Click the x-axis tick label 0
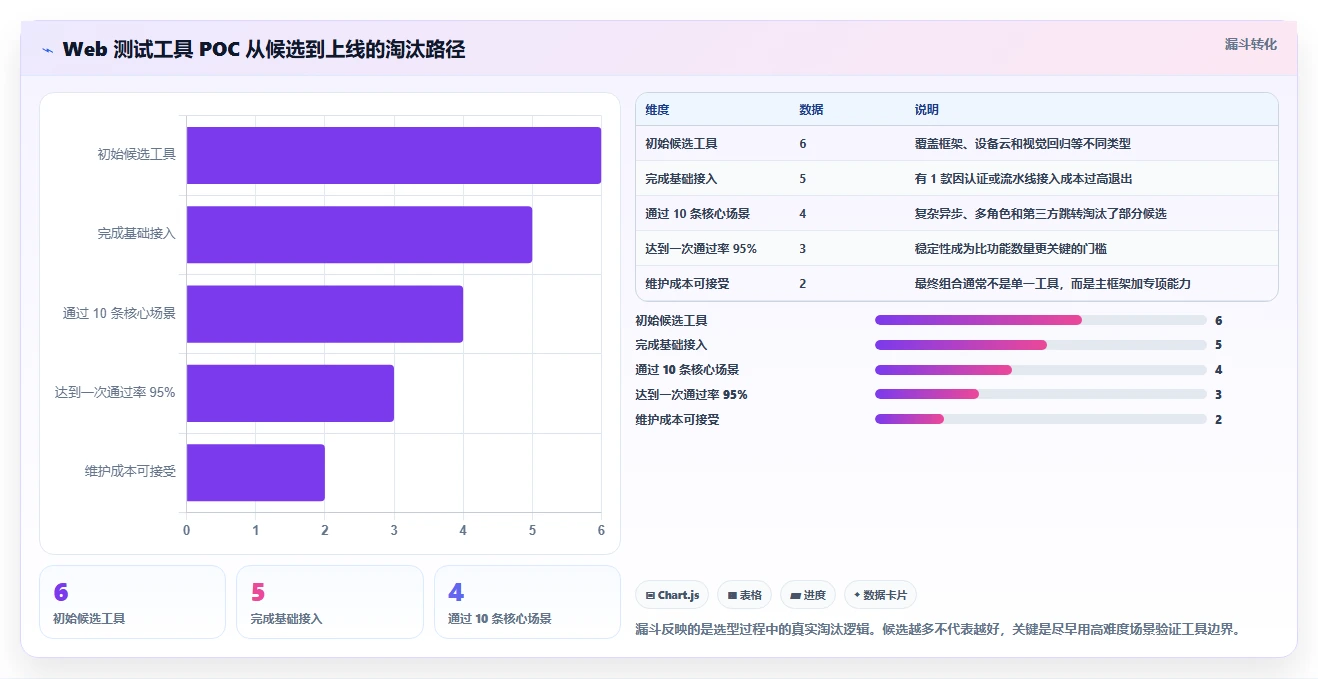The height and width of the screenshot is (679, 1318). click(187, 530)
